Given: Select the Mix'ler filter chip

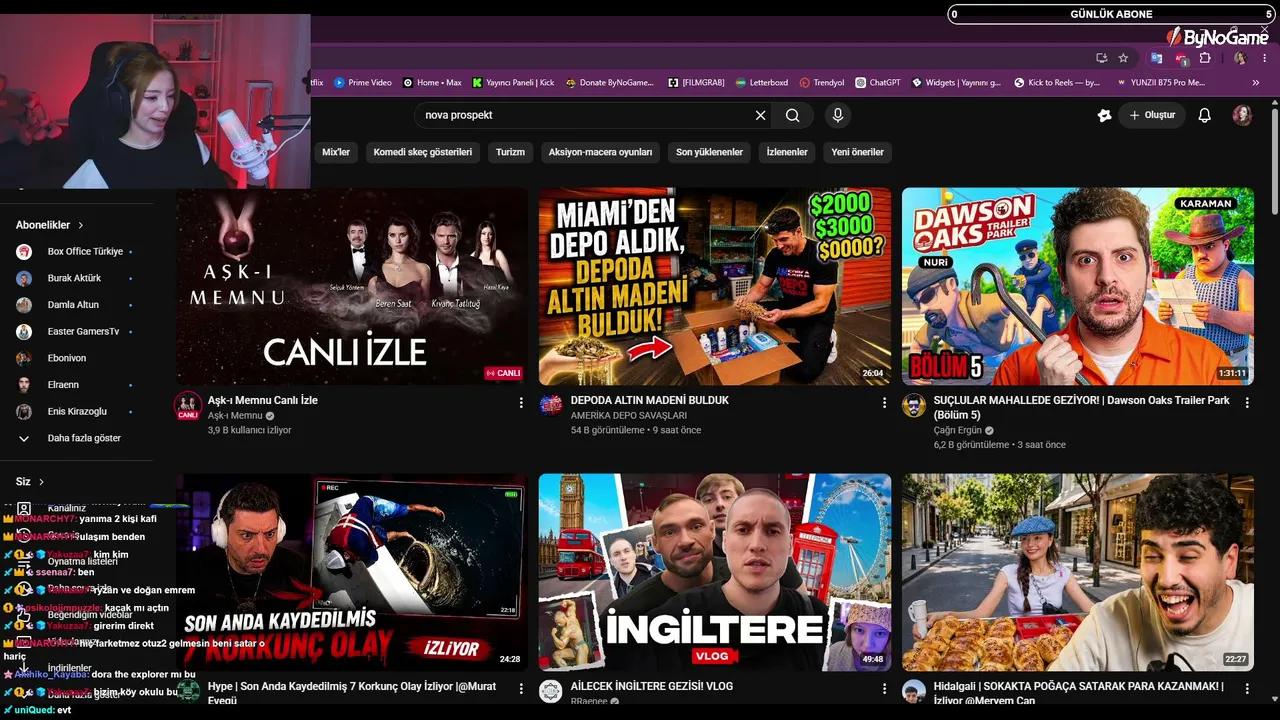Looking at the screenshot, I should 336,152.
